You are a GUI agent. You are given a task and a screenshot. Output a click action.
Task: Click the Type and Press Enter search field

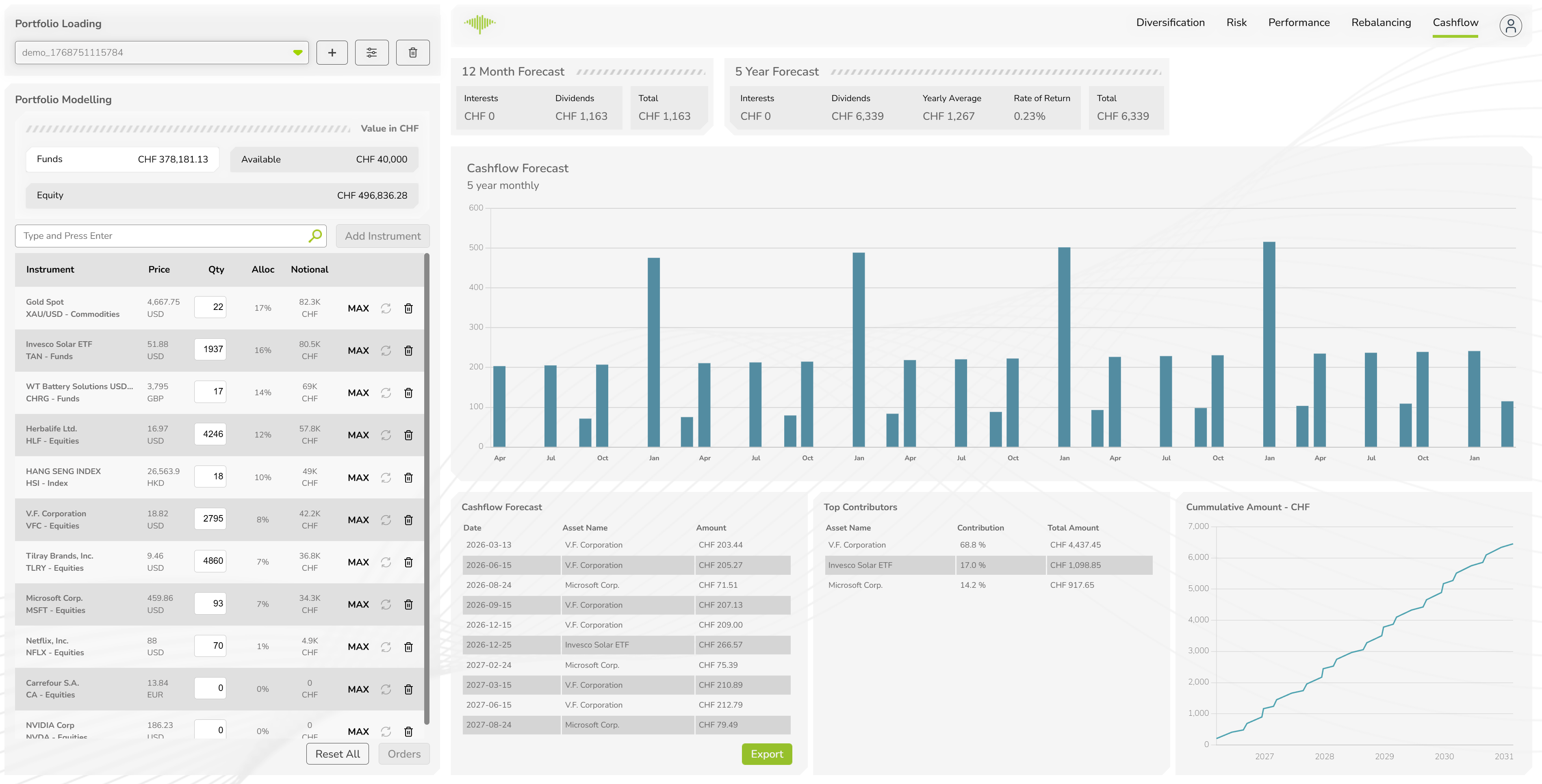(162, 235)
